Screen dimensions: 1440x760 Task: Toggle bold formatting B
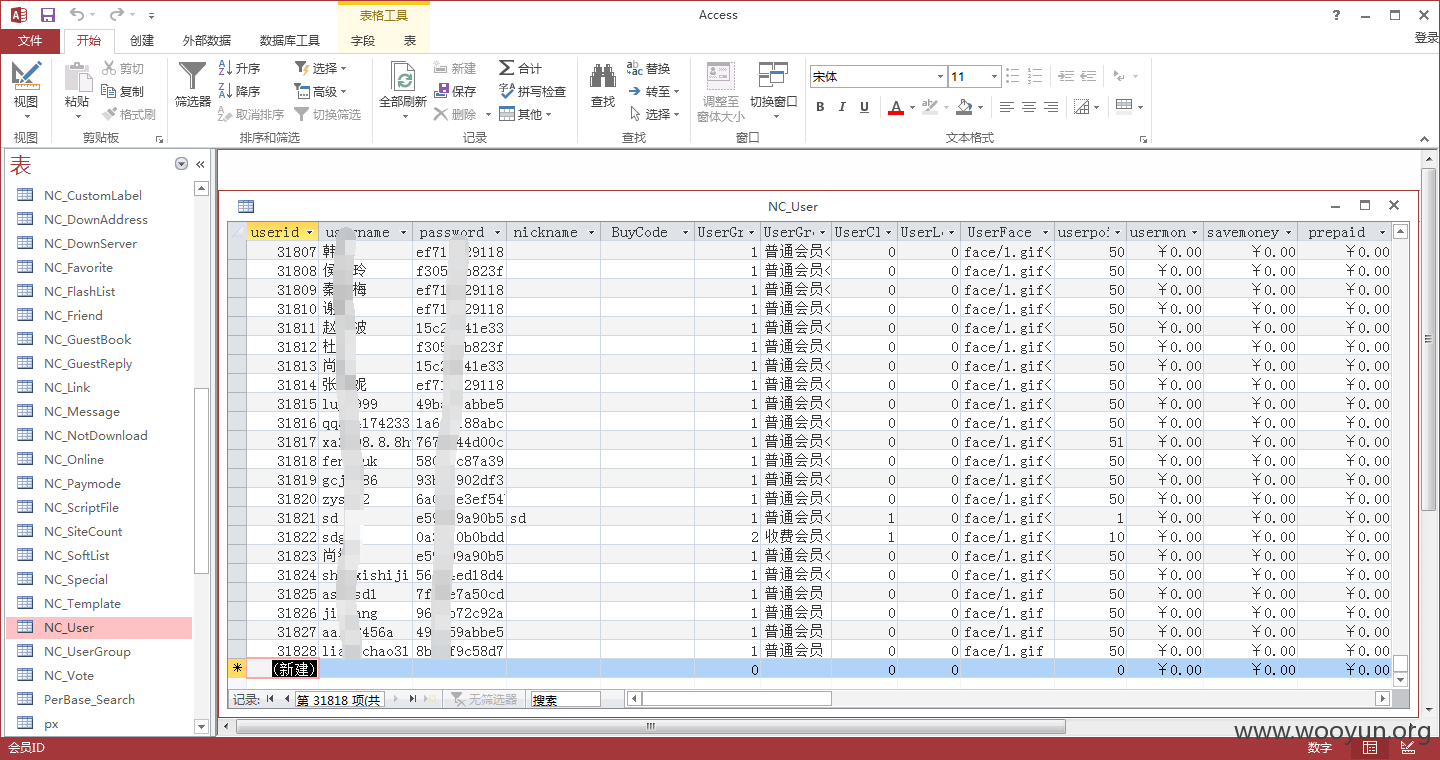click(x=820, y=107)
